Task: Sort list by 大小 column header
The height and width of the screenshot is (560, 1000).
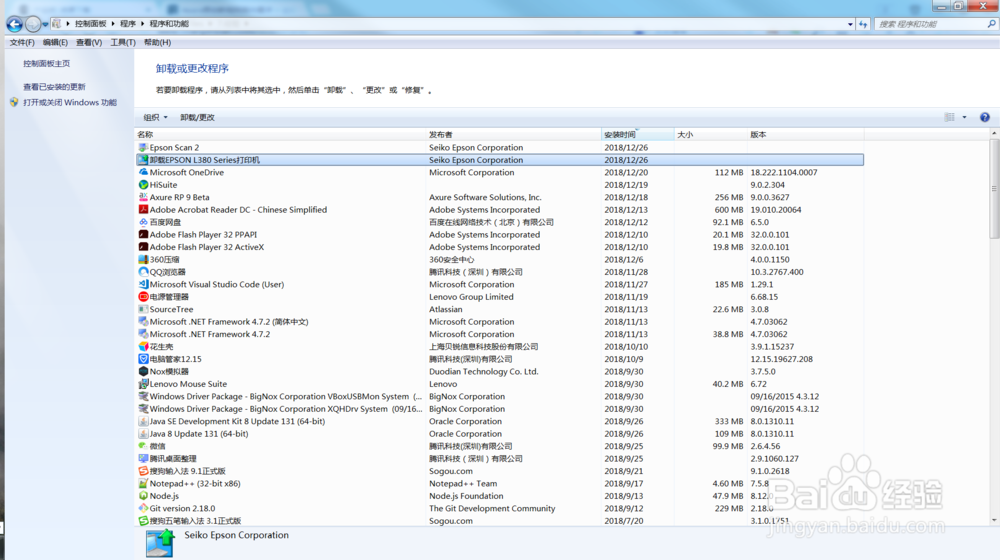Action: (710, 135)
